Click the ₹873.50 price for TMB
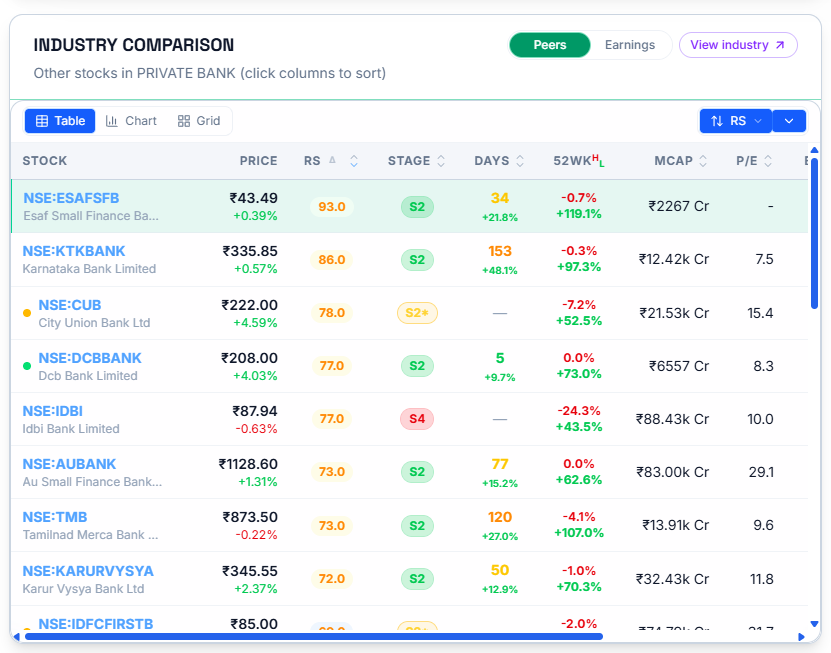 click(x=250, y=517)
